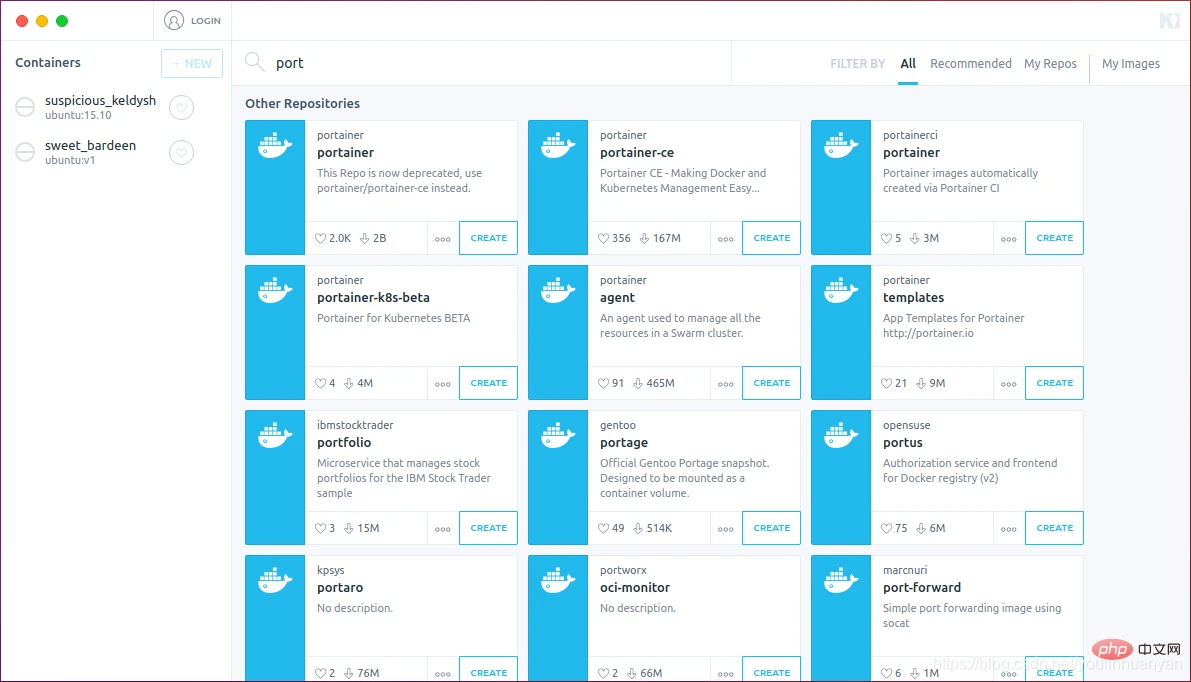1191x682 pixels.
Task: Click the port-forward repository title
Action: pos(921,588)
